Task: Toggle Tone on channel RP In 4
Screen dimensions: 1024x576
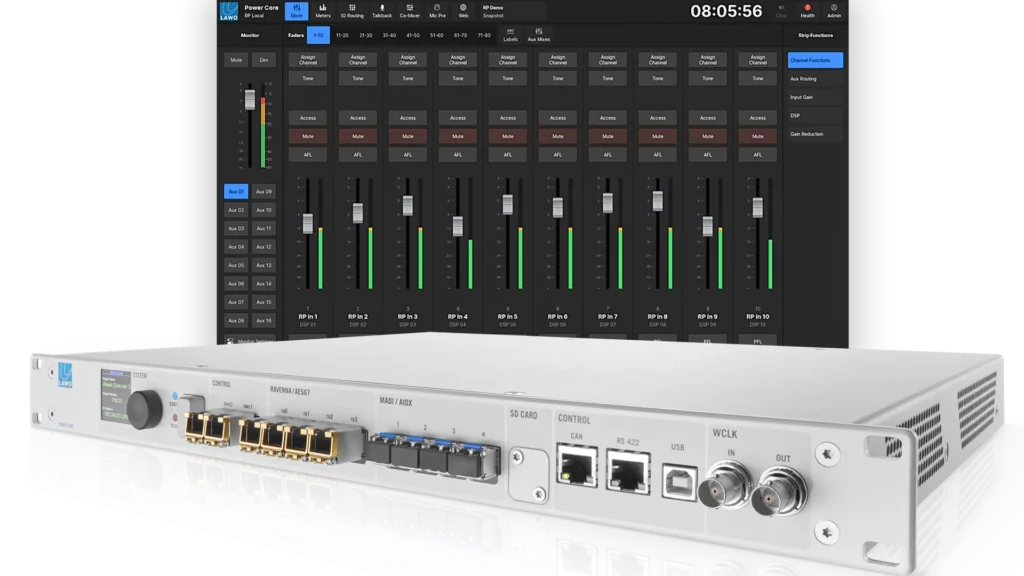Action: 458,78
